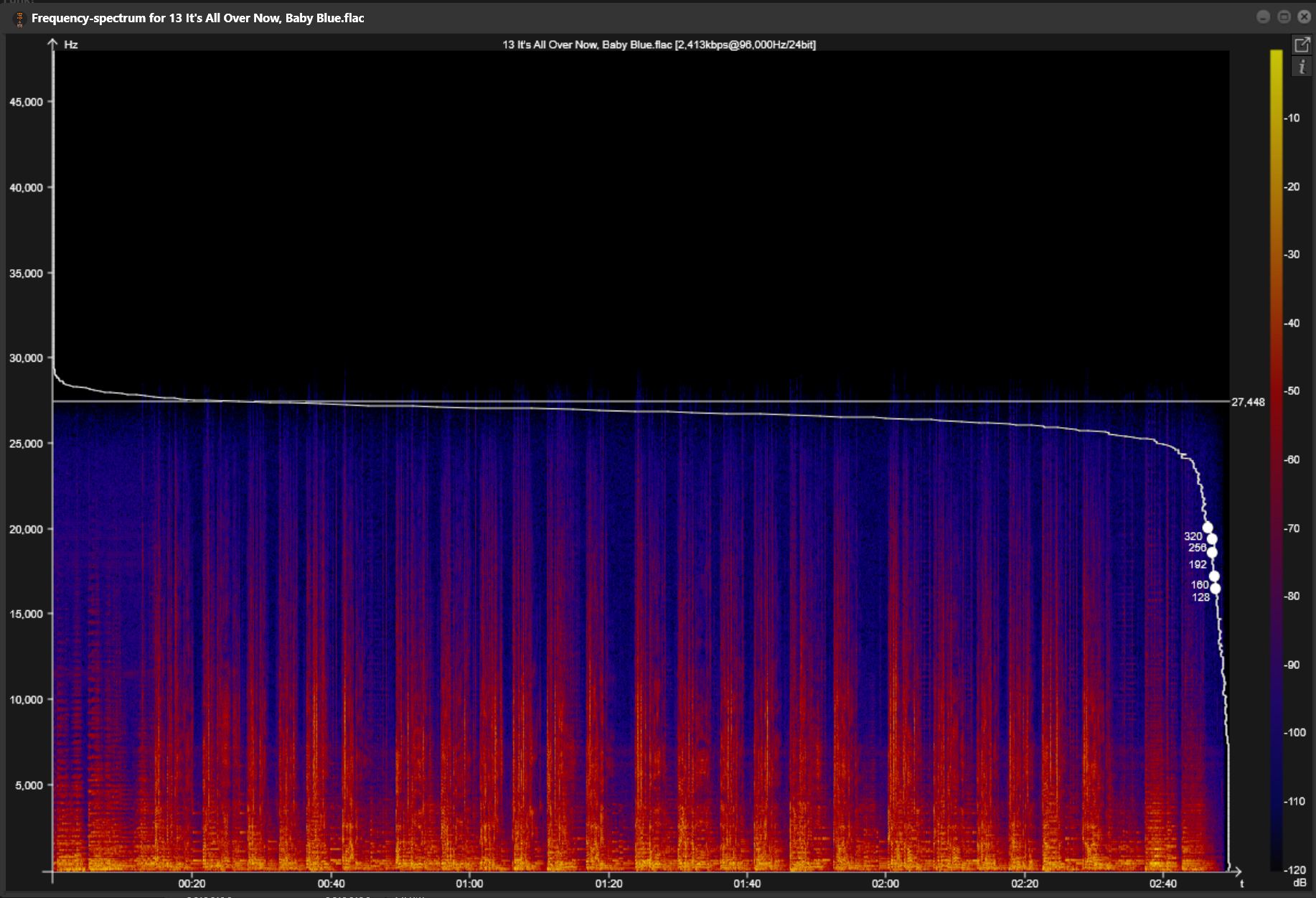This screenshot has width=1316, height=898.
Task: Click the window title bar text
Action: (197, 18)
